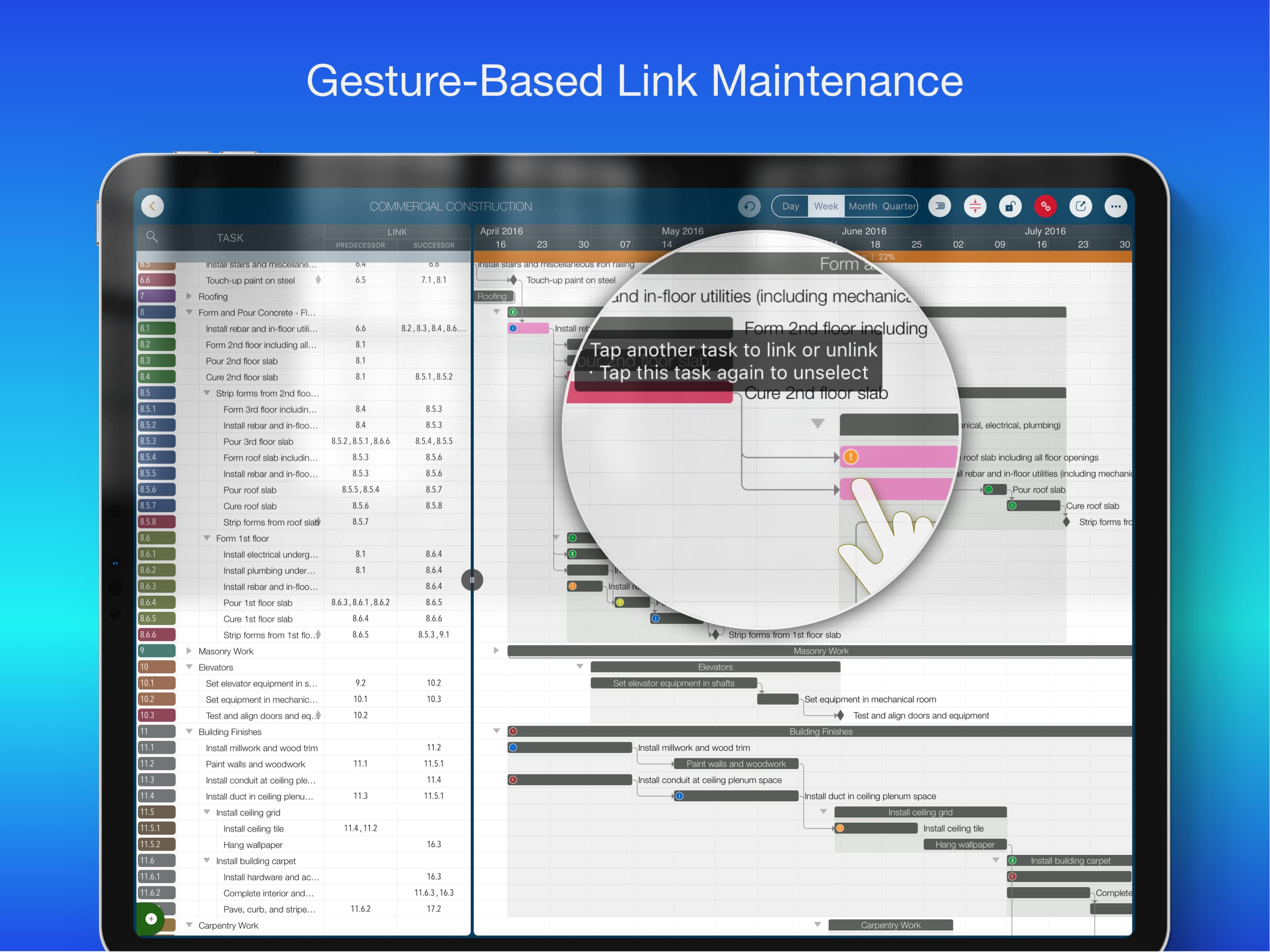Click the undo icon
This screenshot has height=952, width=1270.
749,206
